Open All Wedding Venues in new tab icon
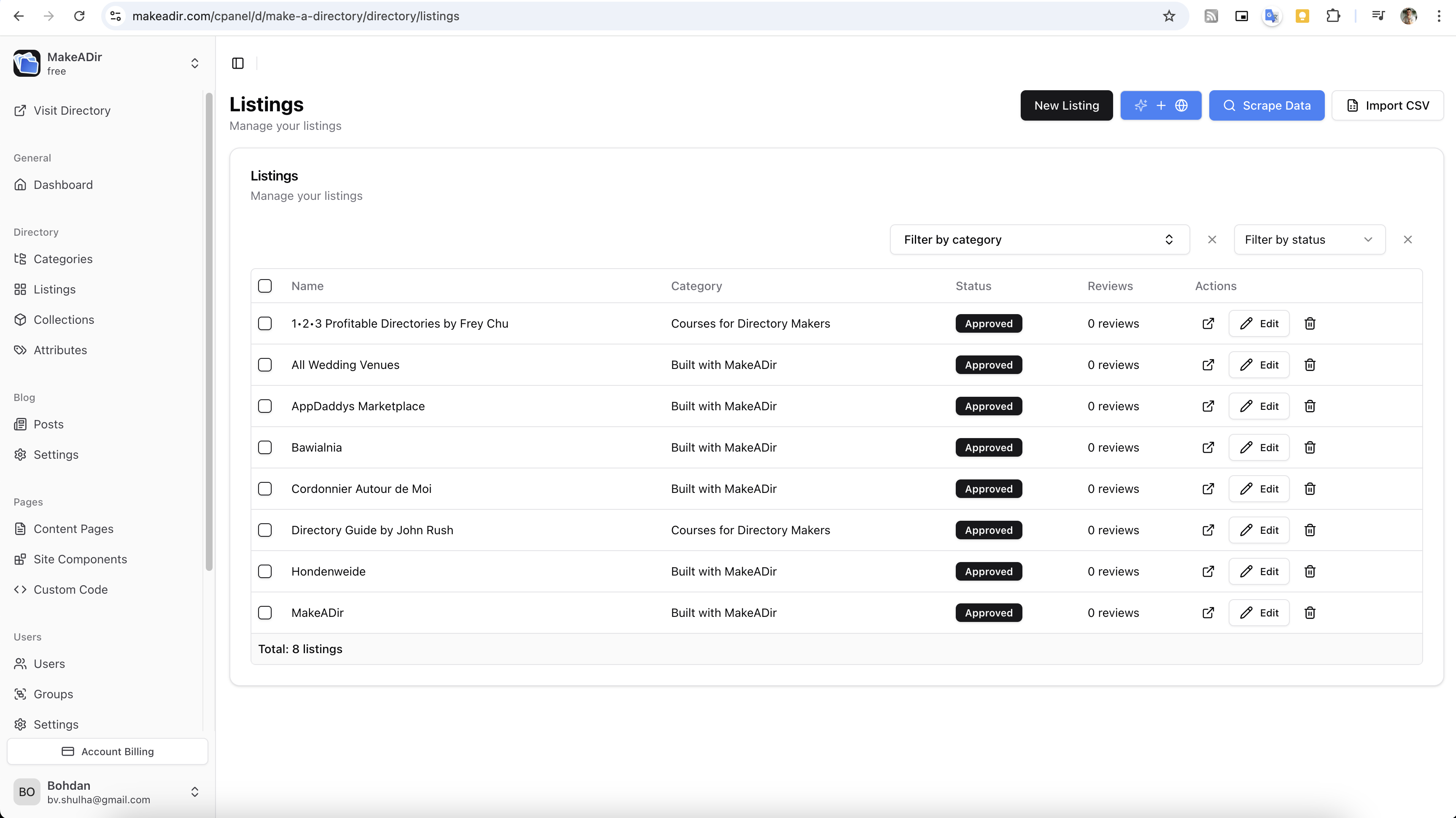Viewport: 1456px width, 818px height. tap(1208, 365)
